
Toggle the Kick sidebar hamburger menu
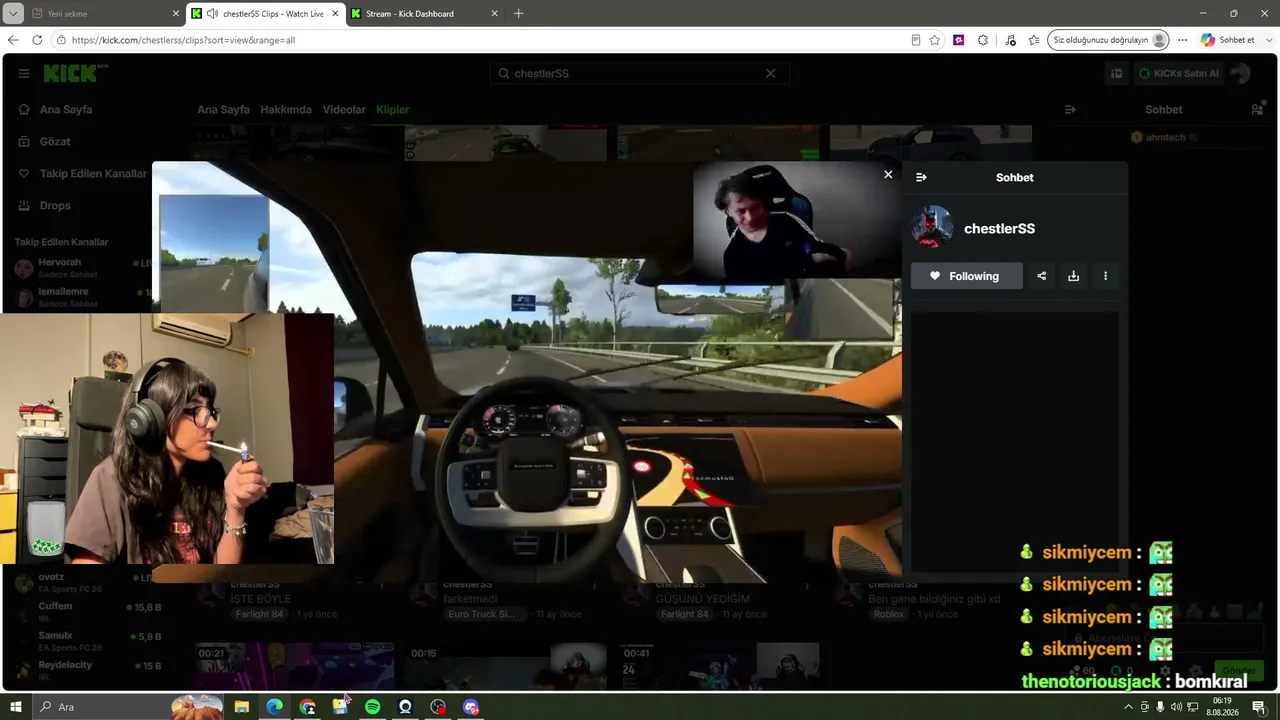point(24,73)
